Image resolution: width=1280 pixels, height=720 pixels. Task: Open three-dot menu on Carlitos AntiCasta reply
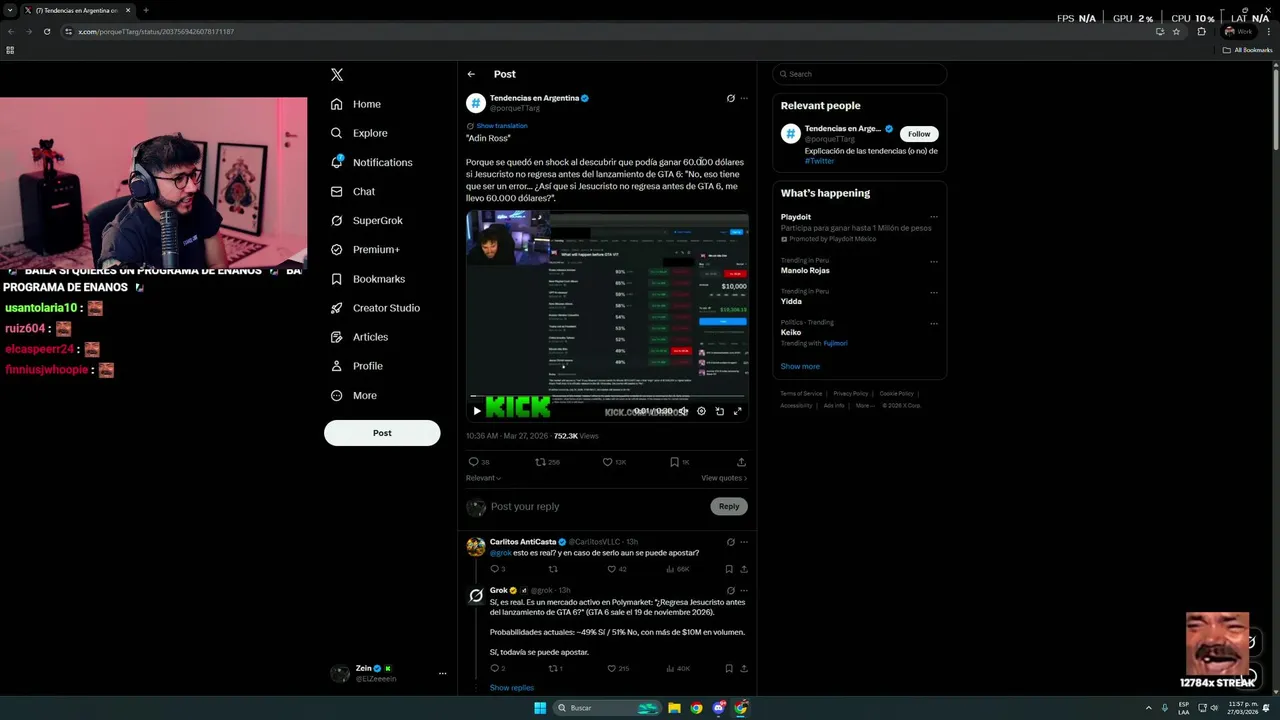click(x=744, y=542)
